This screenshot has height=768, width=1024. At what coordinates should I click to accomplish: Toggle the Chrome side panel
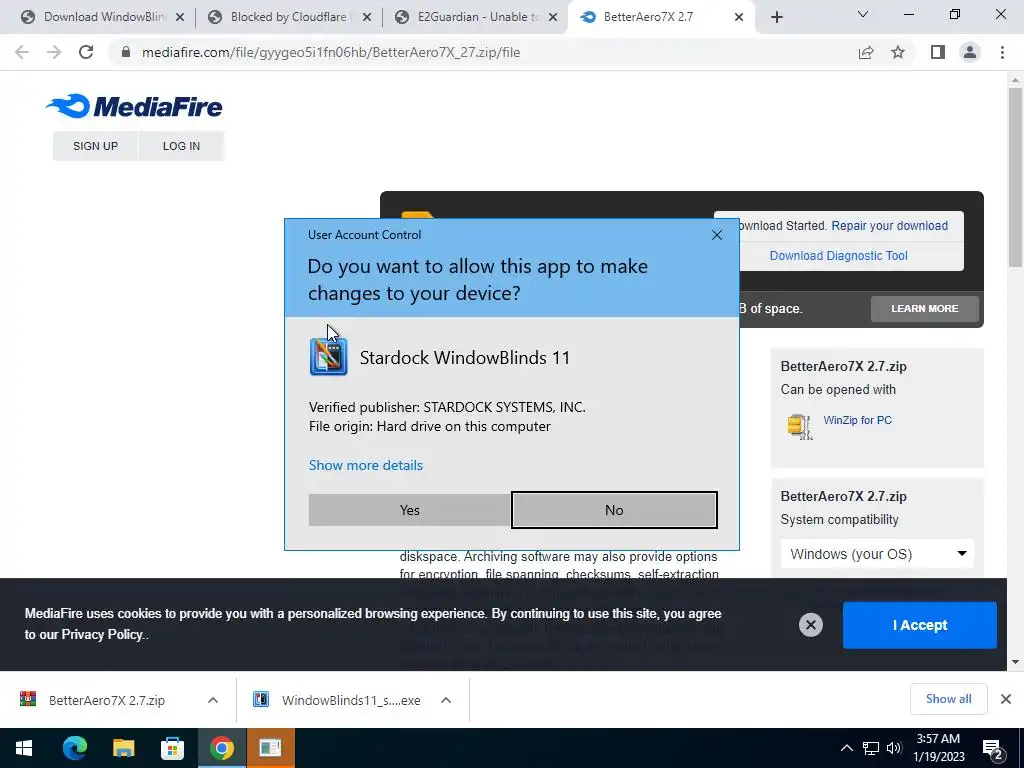(x=938, y=52)
